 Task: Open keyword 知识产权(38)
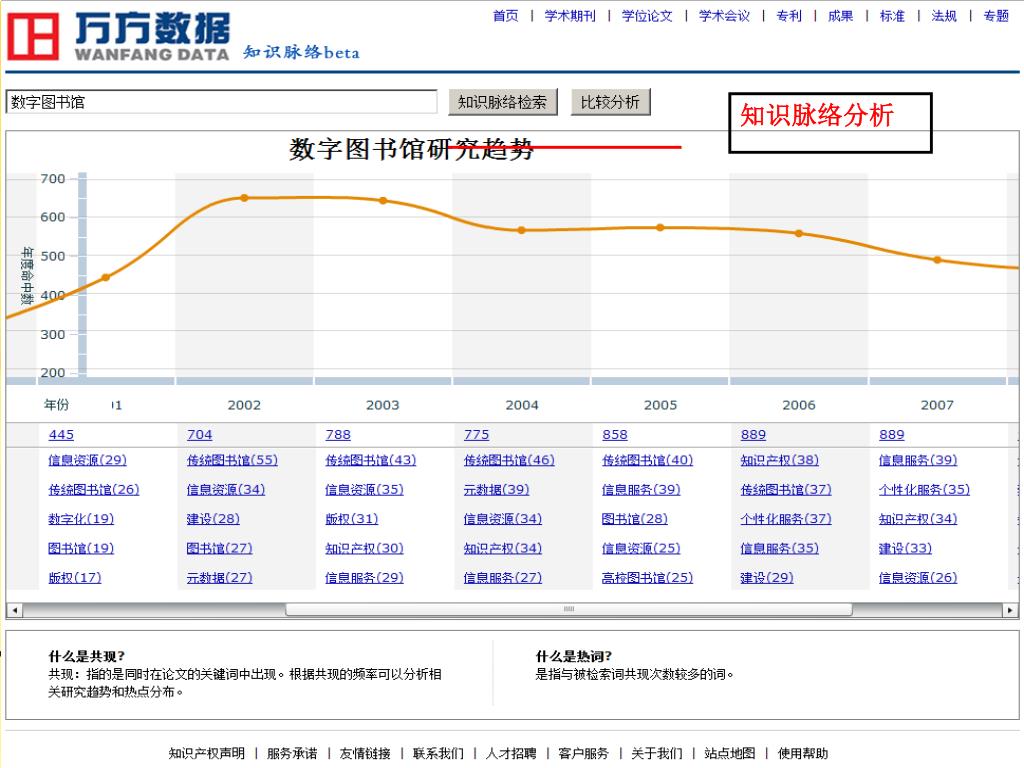point(780,460)
